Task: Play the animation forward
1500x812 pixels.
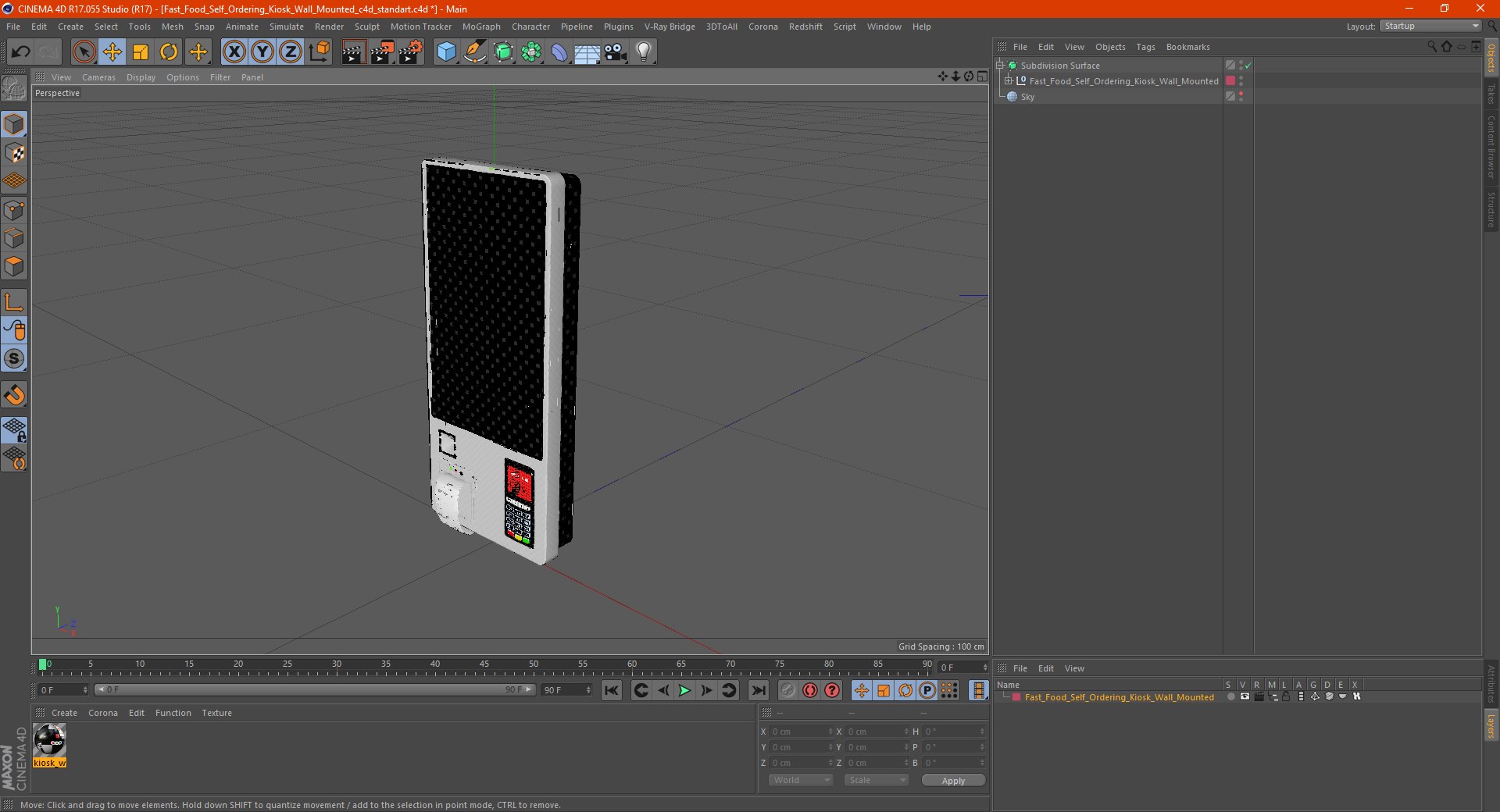Action: click(684, 690)
